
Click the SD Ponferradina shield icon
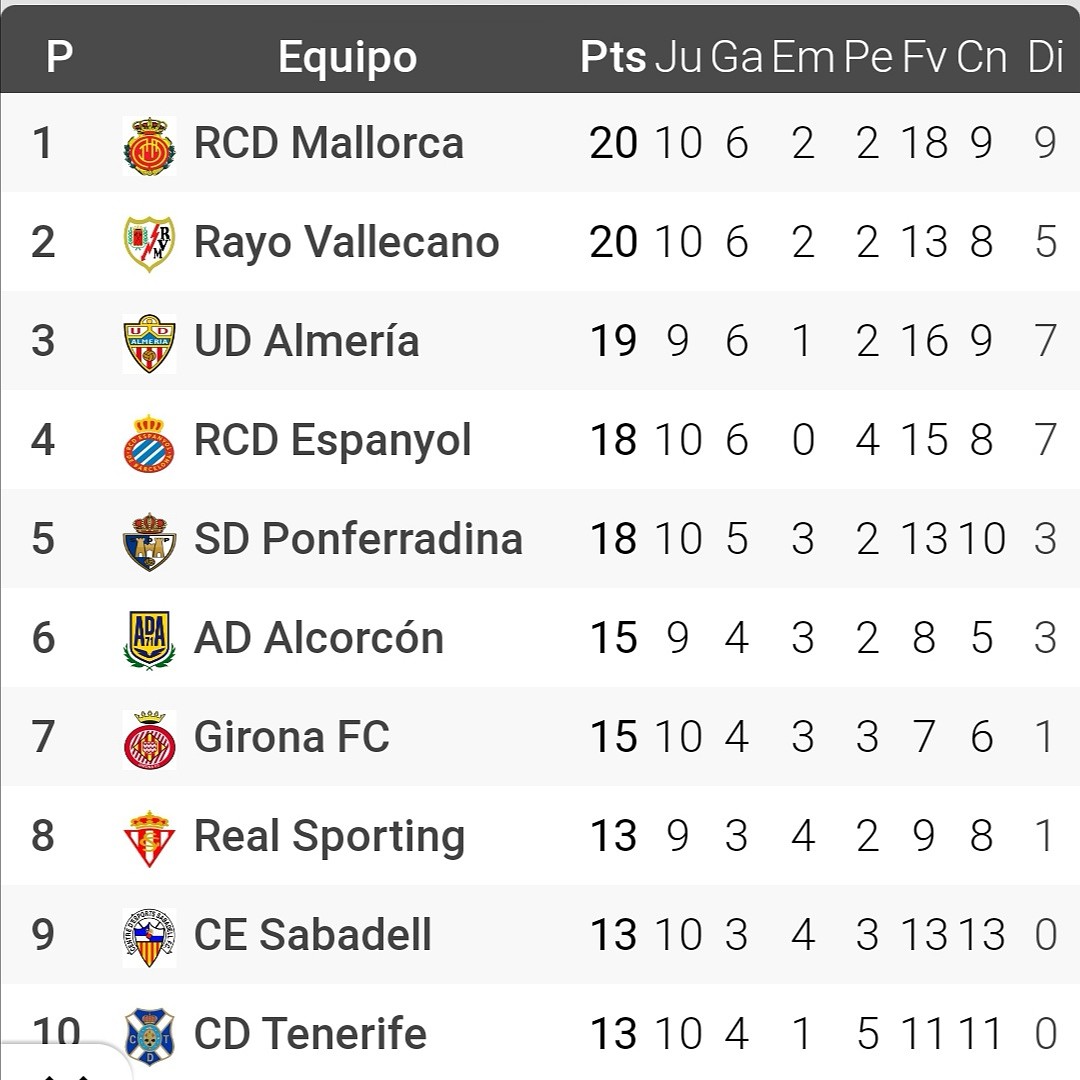tap(149, 541)
